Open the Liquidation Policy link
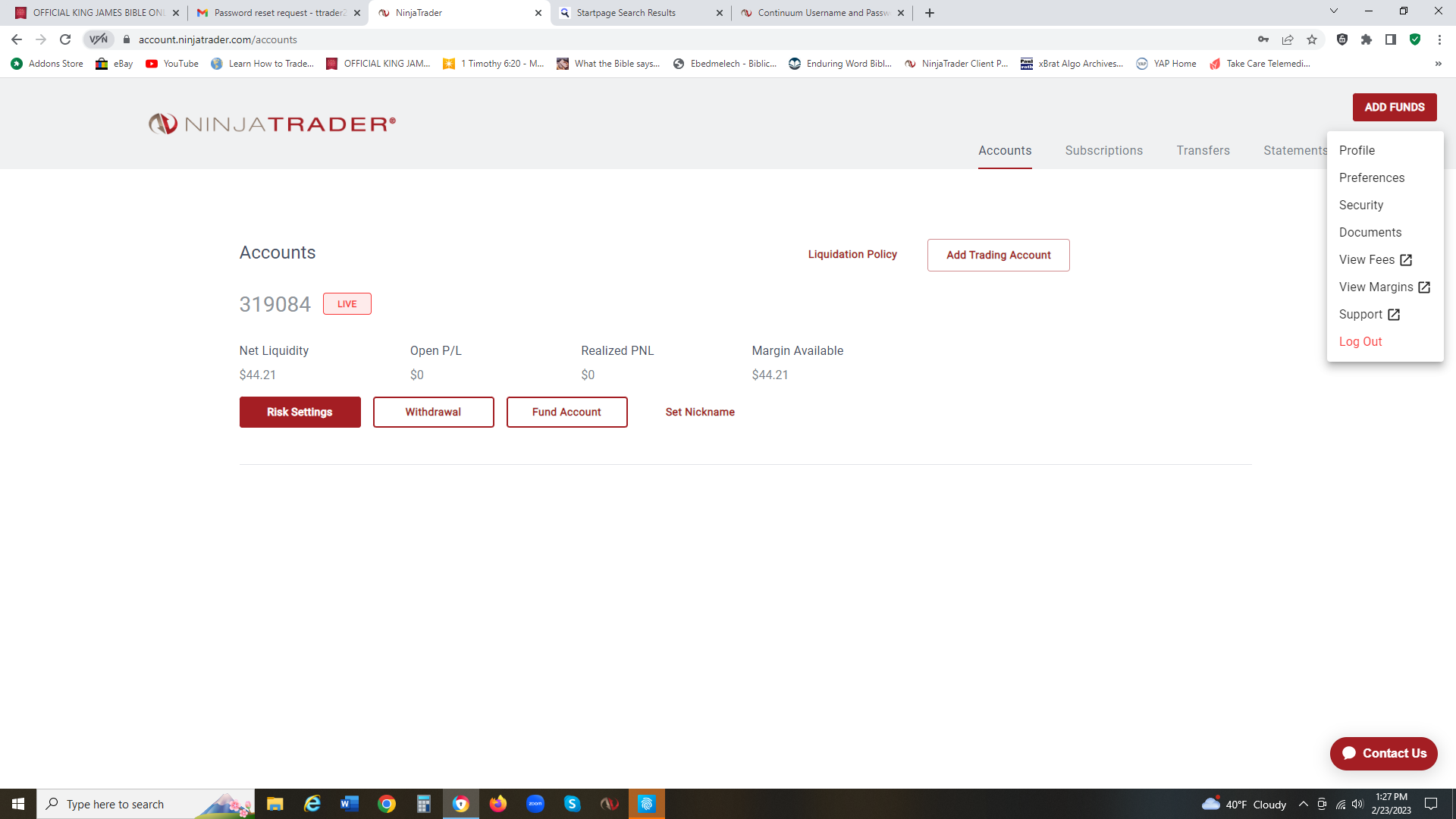The image size is (1456, 819). [x=852, y=255]
